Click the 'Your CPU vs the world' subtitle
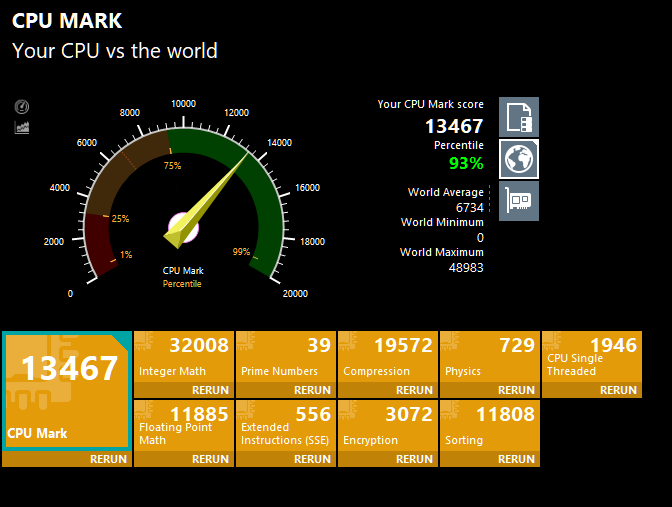 click(115, 51)
